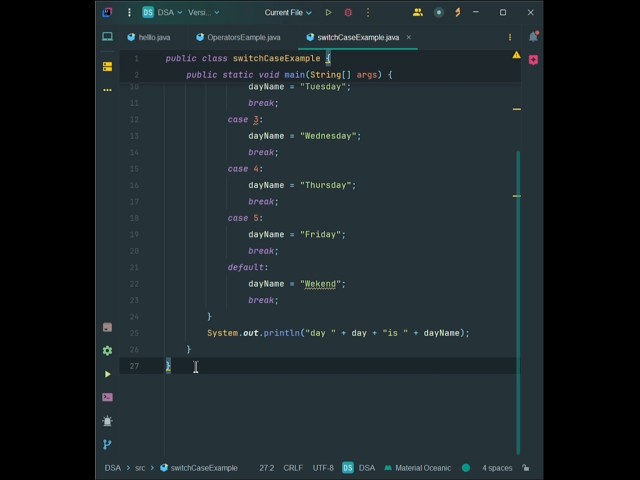Open the pink plugin tool window icon
This screenshot has width=640, height=480.
tap(533, 60)
